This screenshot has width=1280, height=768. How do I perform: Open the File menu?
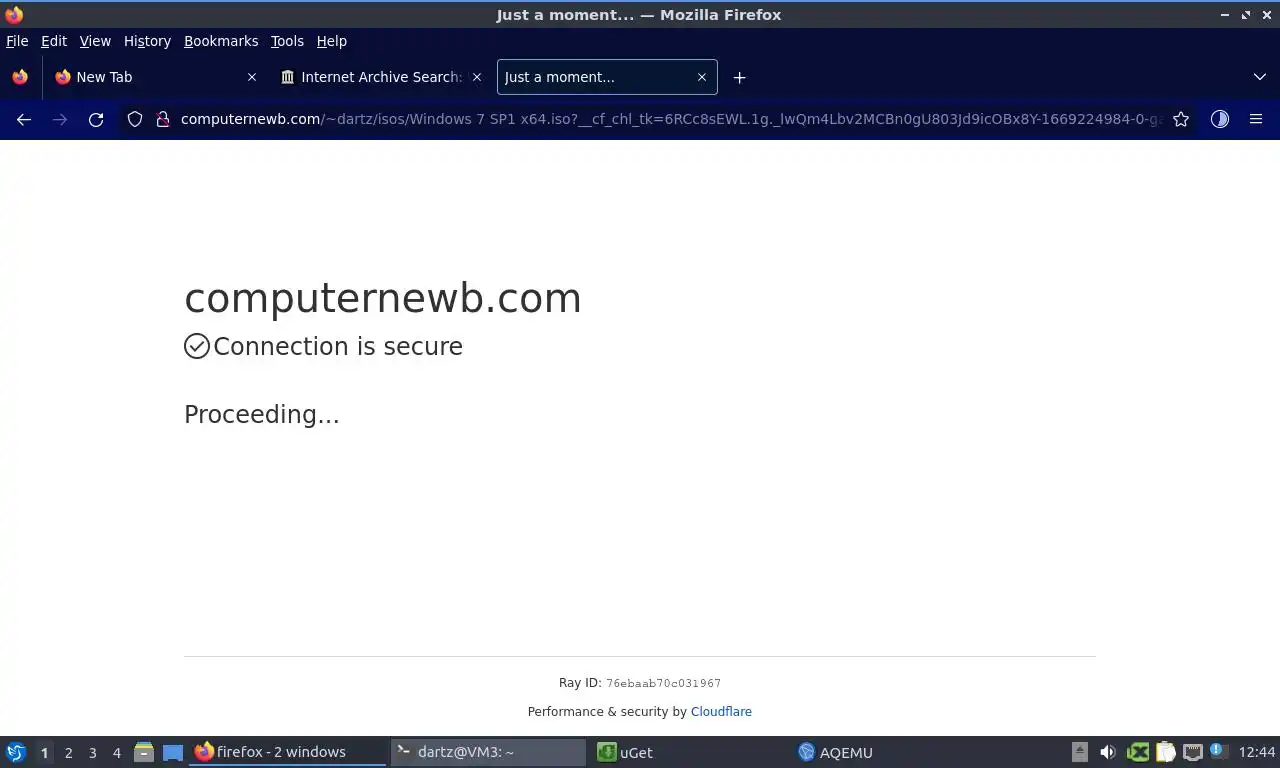[x=17, y=41]
